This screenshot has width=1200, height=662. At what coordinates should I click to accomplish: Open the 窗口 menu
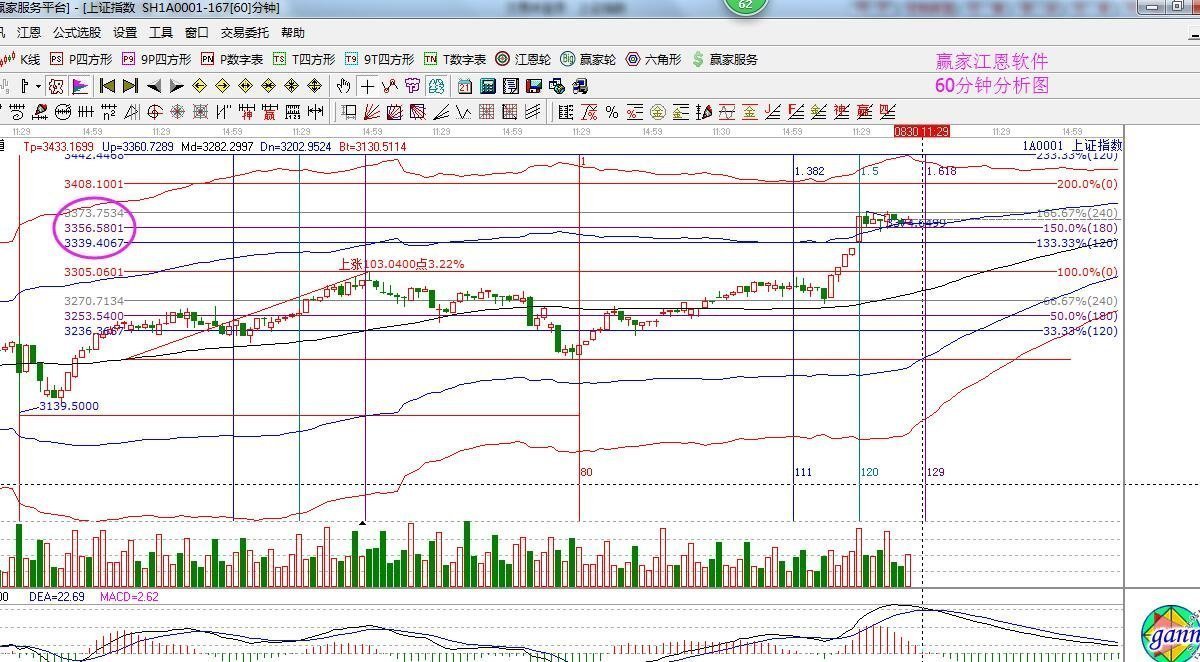(197, 33)
